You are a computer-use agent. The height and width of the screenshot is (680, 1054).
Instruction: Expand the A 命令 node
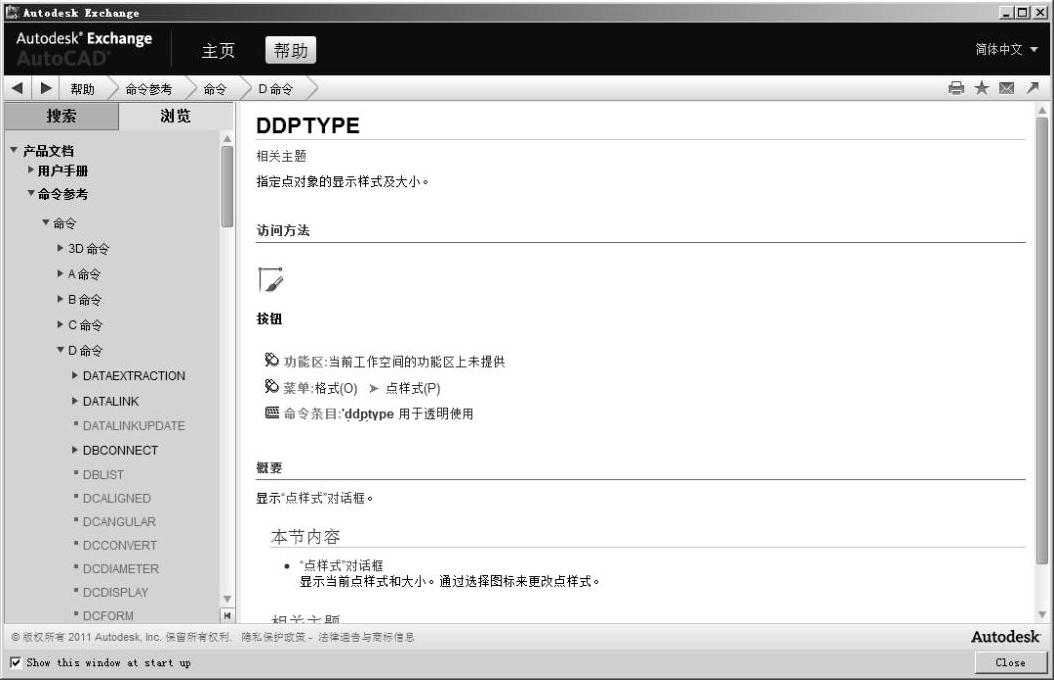click(x=60, y=273)
